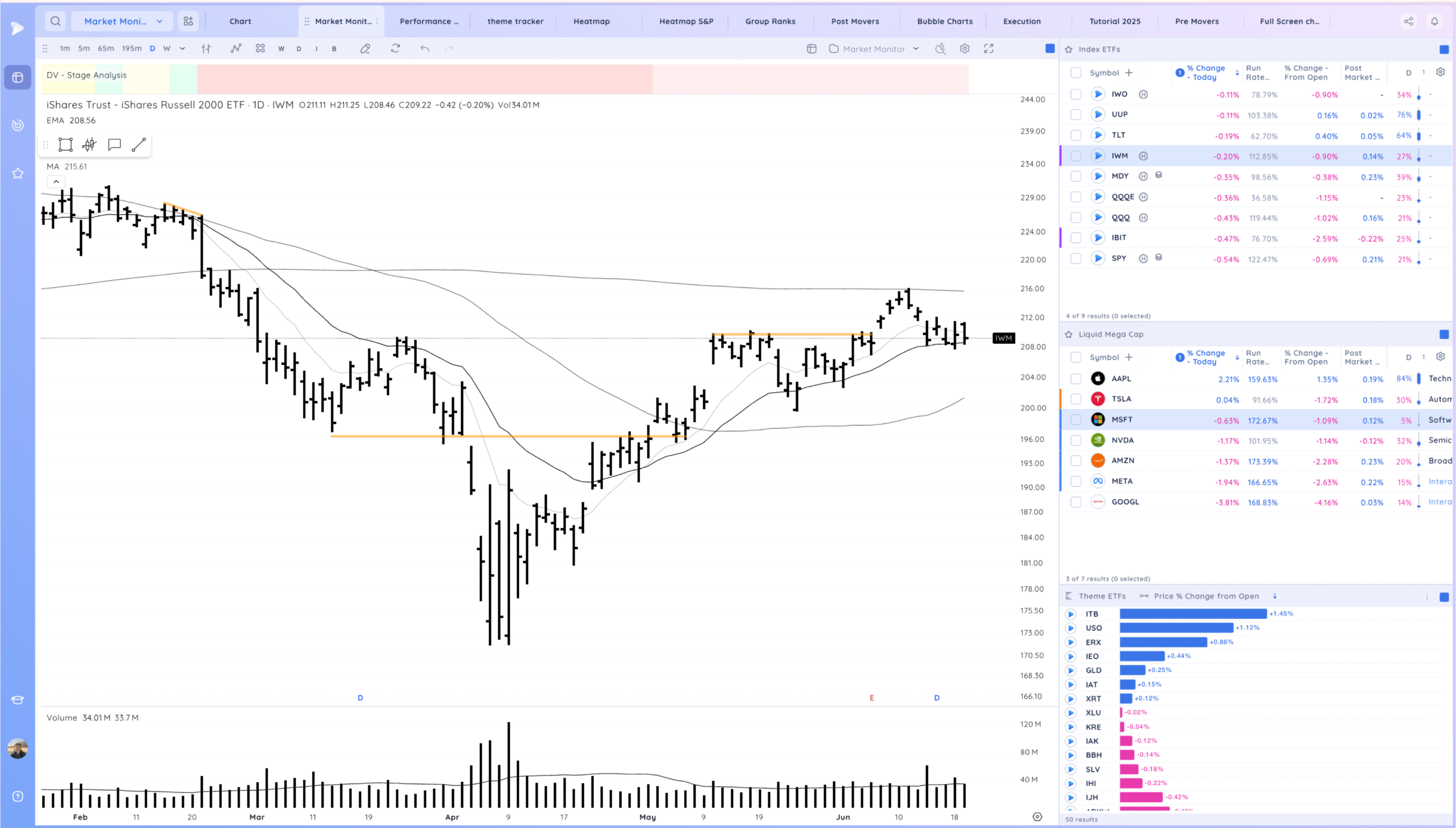Click the pencil edit icon in chart toolbar
This screenshot has width=1456, height=828.
(x=365, y=49)
